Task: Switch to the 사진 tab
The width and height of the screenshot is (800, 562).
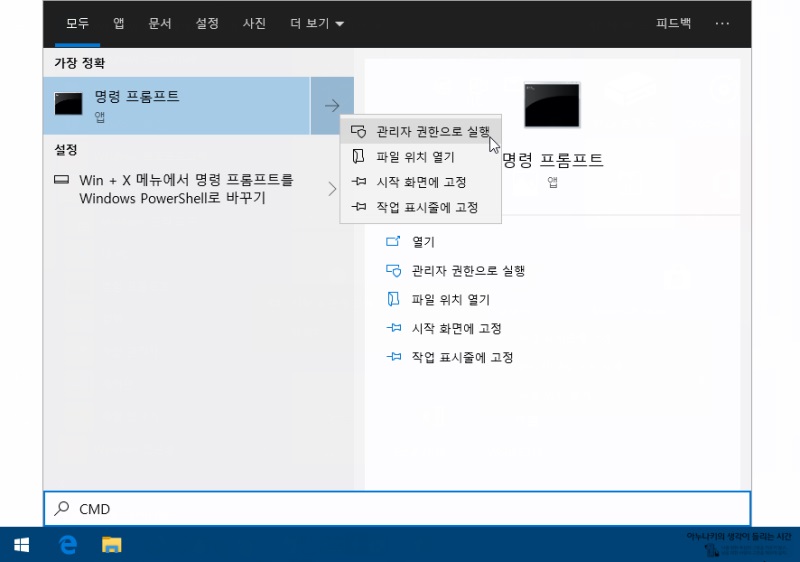Action: (254, 23)
